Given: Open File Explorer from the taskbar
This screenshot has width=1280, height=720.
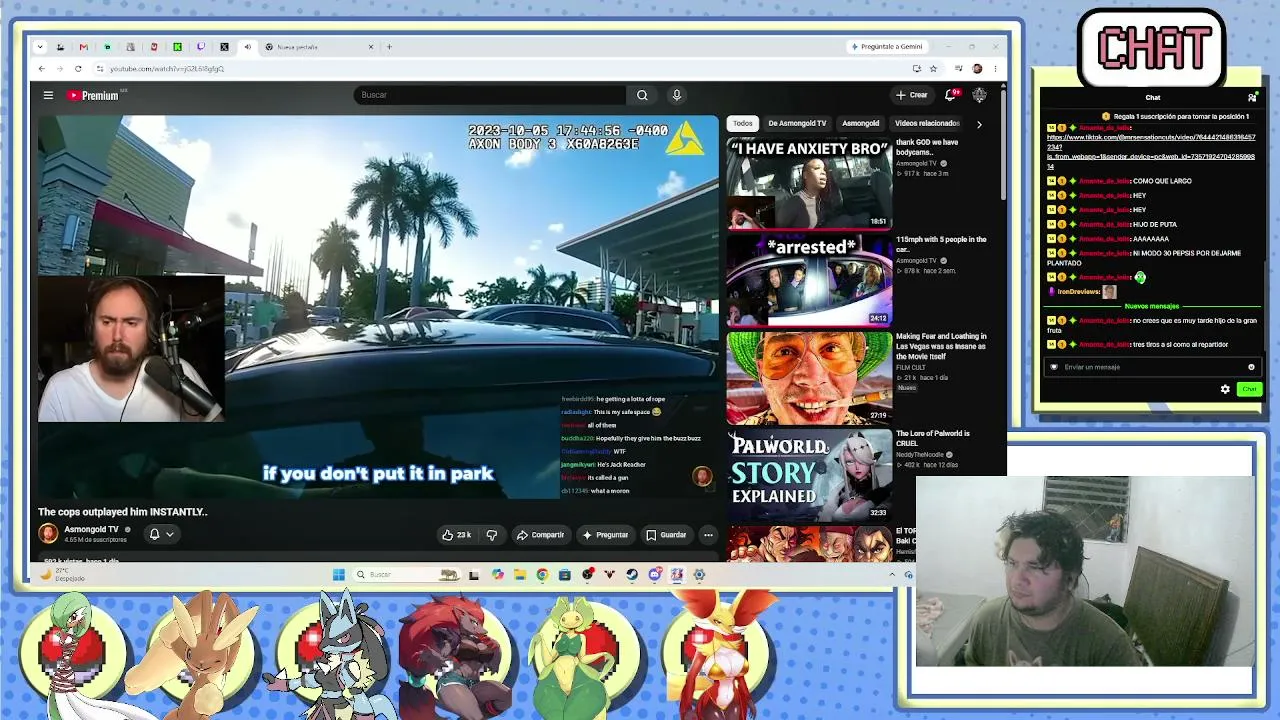Looking at the screenshot, I should 520,575.
